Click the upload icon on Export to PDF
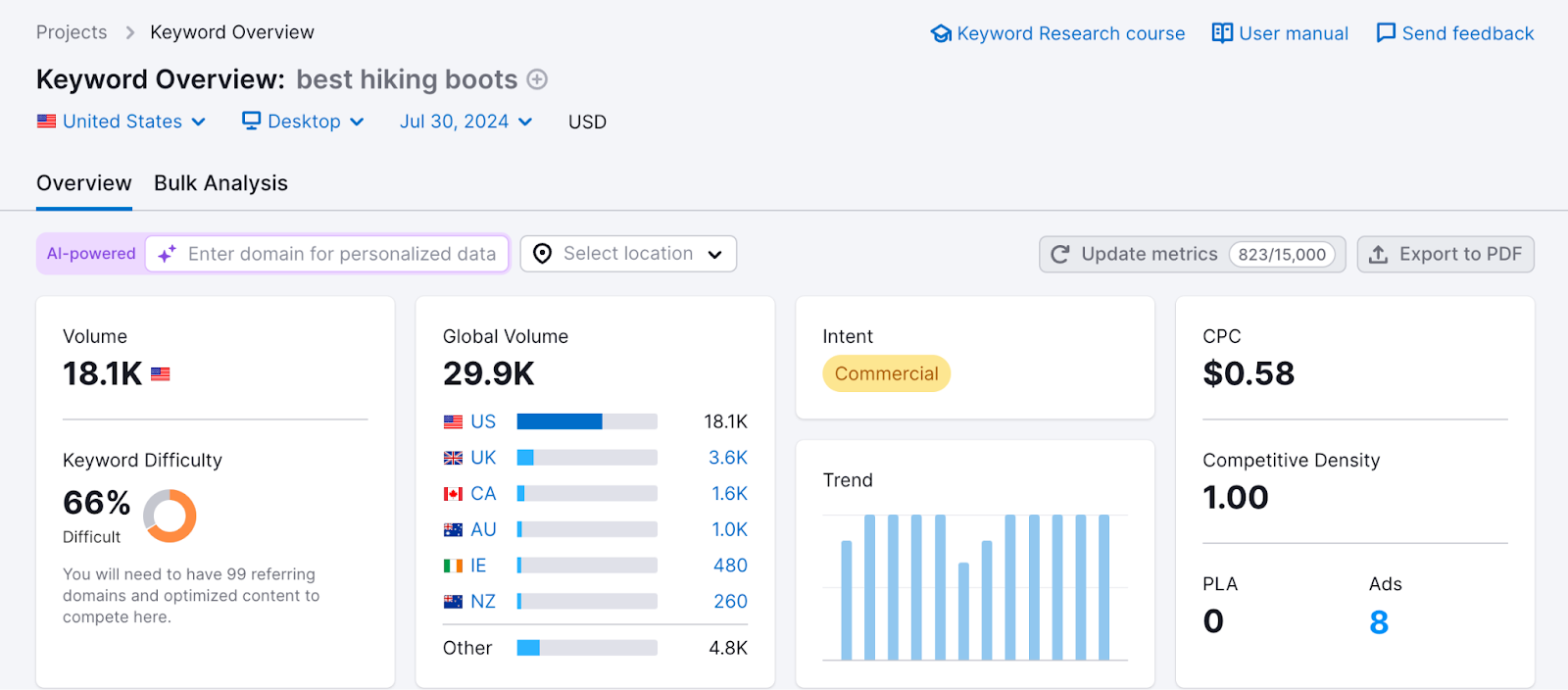 point(1378,255)
